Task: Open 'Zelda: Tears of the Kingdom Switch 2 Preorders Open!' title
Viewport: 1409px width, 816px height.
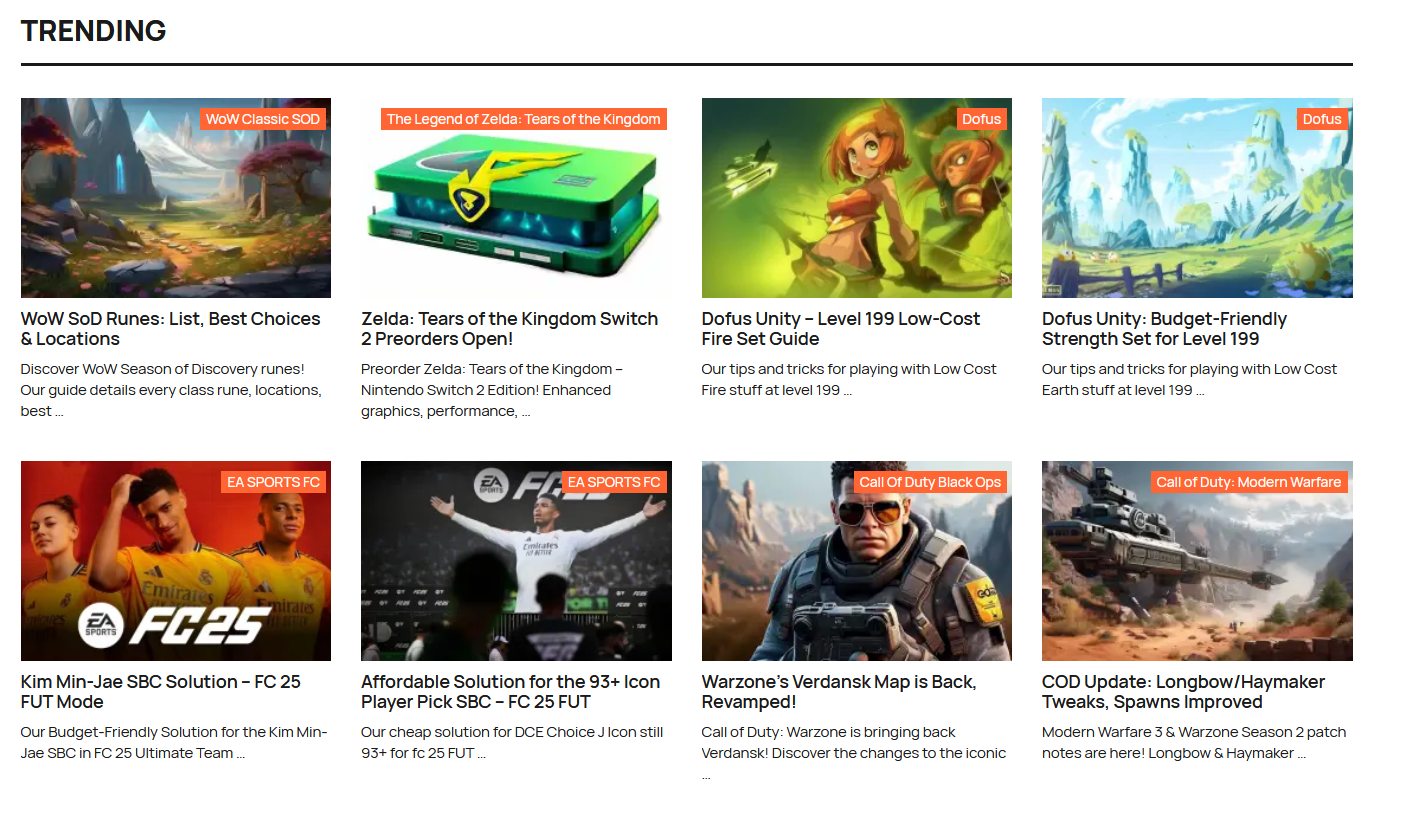Action: click(x=510, y=329)
